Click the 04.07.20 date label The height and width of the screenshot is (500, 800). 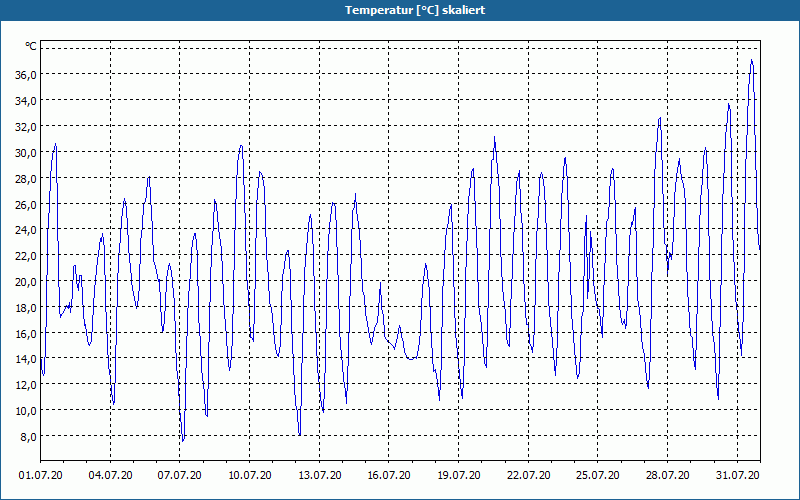click(110, 475)
